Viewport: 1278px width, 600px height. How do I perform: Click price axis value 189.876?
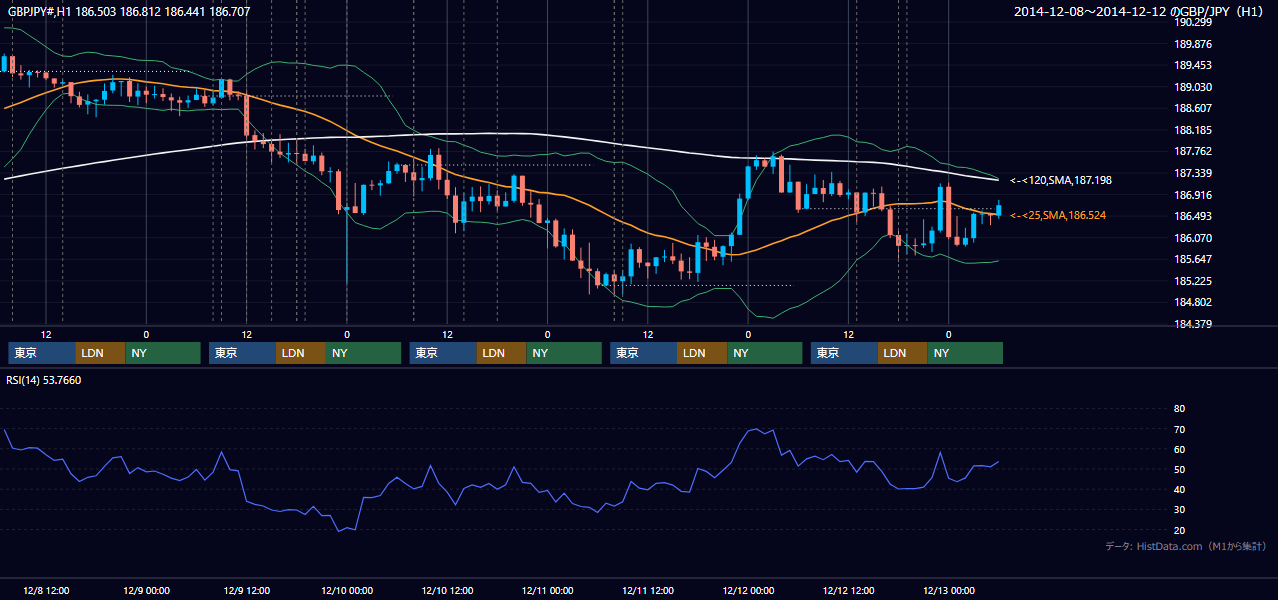coord(1194,44)
